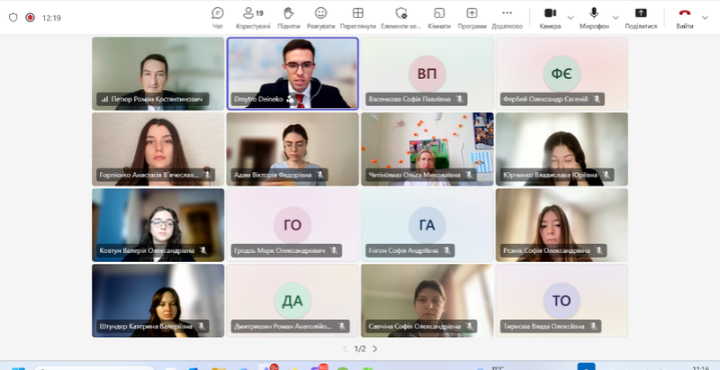Select Dmytro Deineko's video tile

point(292,73)
